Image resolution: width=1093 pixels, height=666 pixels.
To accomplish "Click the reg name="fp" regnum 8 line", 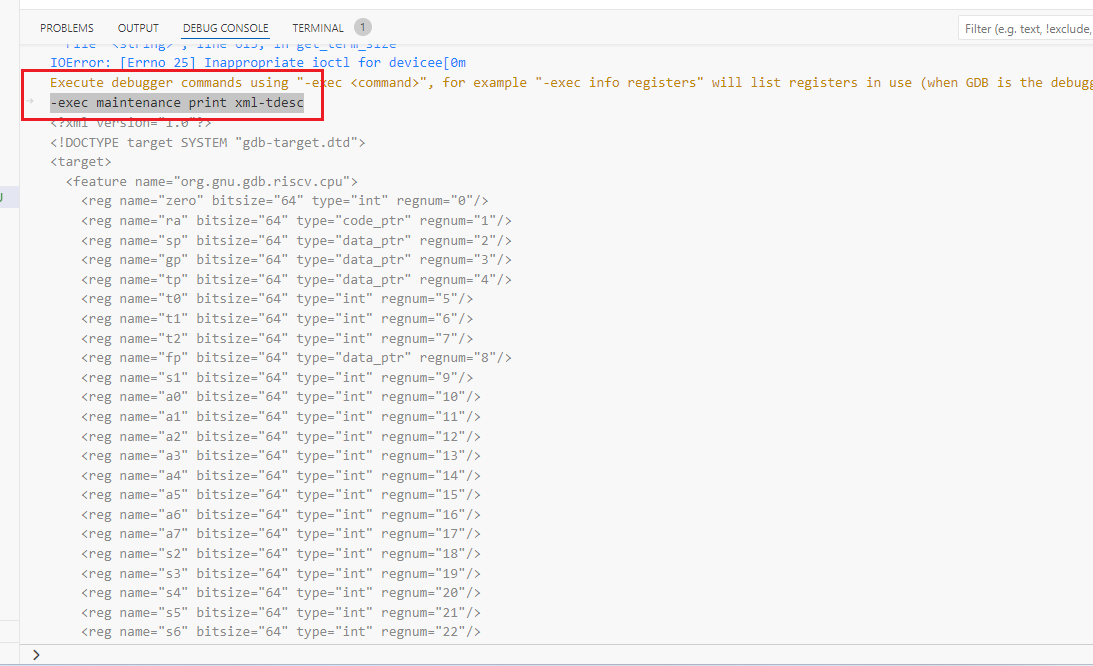I will point(296,357).
